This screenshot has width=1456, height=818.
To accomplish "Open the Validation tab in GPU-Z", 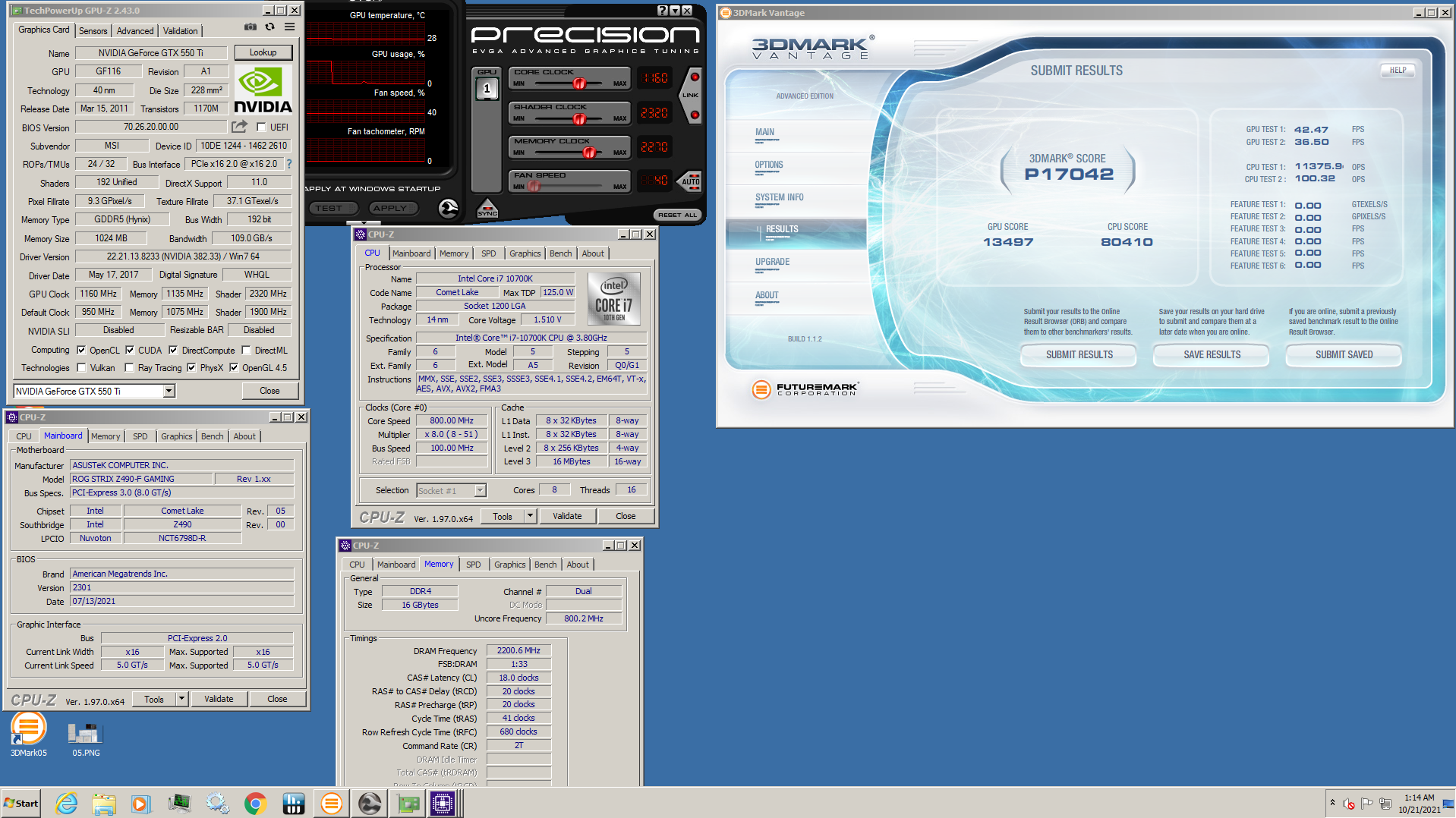I will [180, 30].
